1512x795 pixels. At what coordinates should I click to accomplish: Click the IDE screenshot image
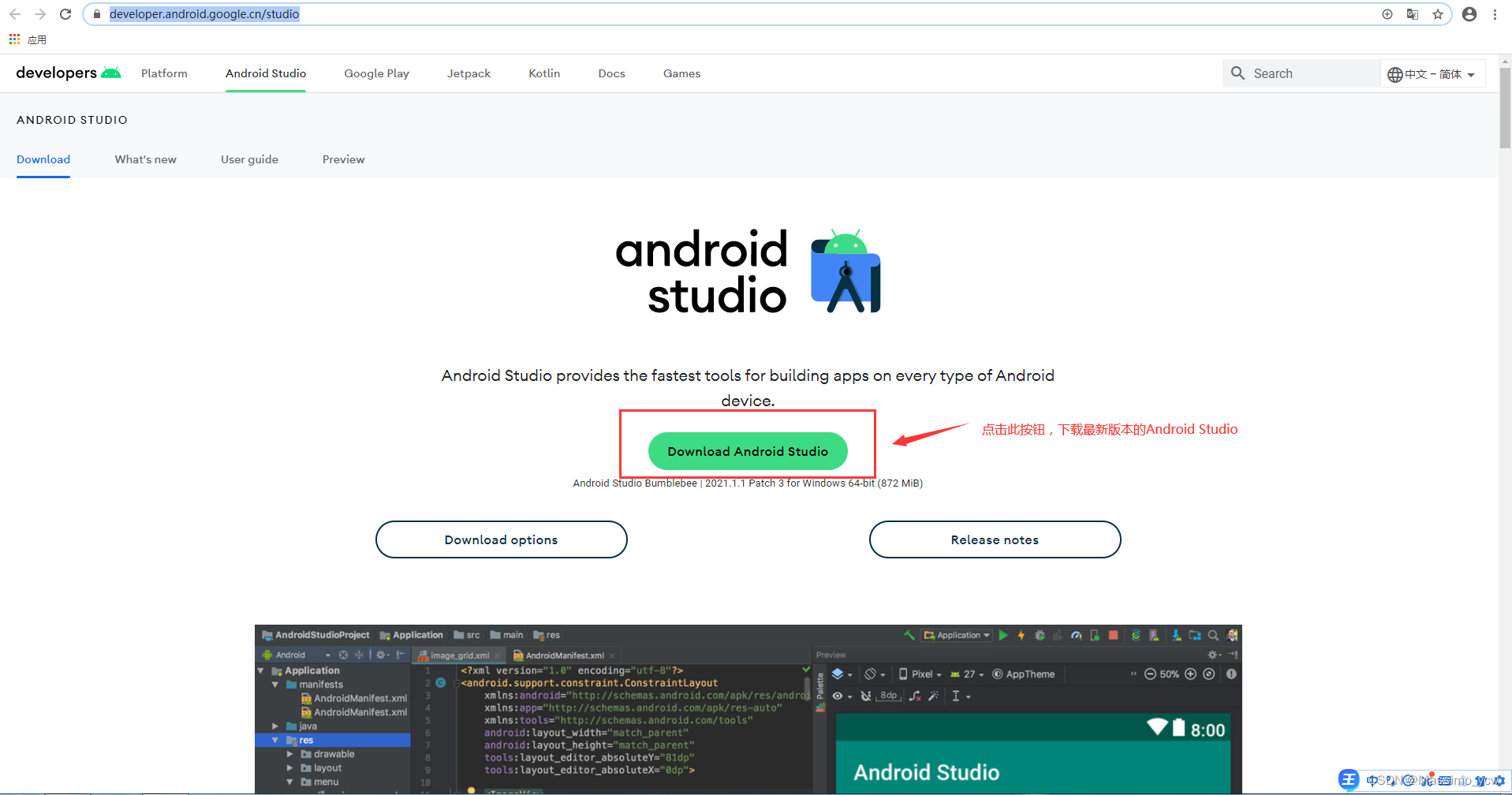tap(748, 709)
